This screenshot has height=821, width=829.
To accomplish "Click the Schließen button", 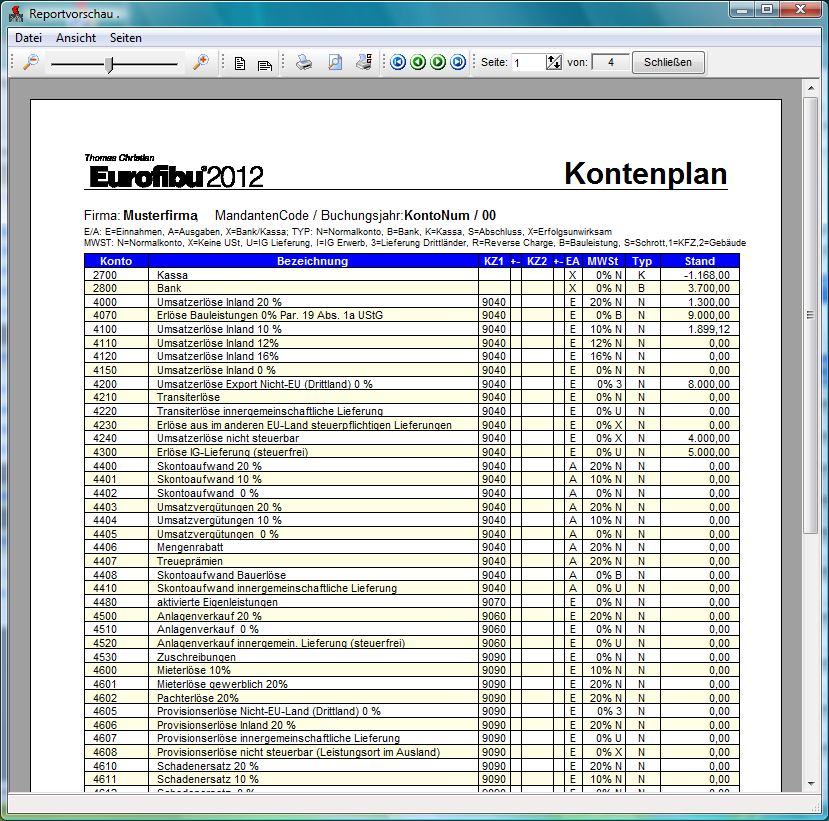I will (x=668, y=62).
